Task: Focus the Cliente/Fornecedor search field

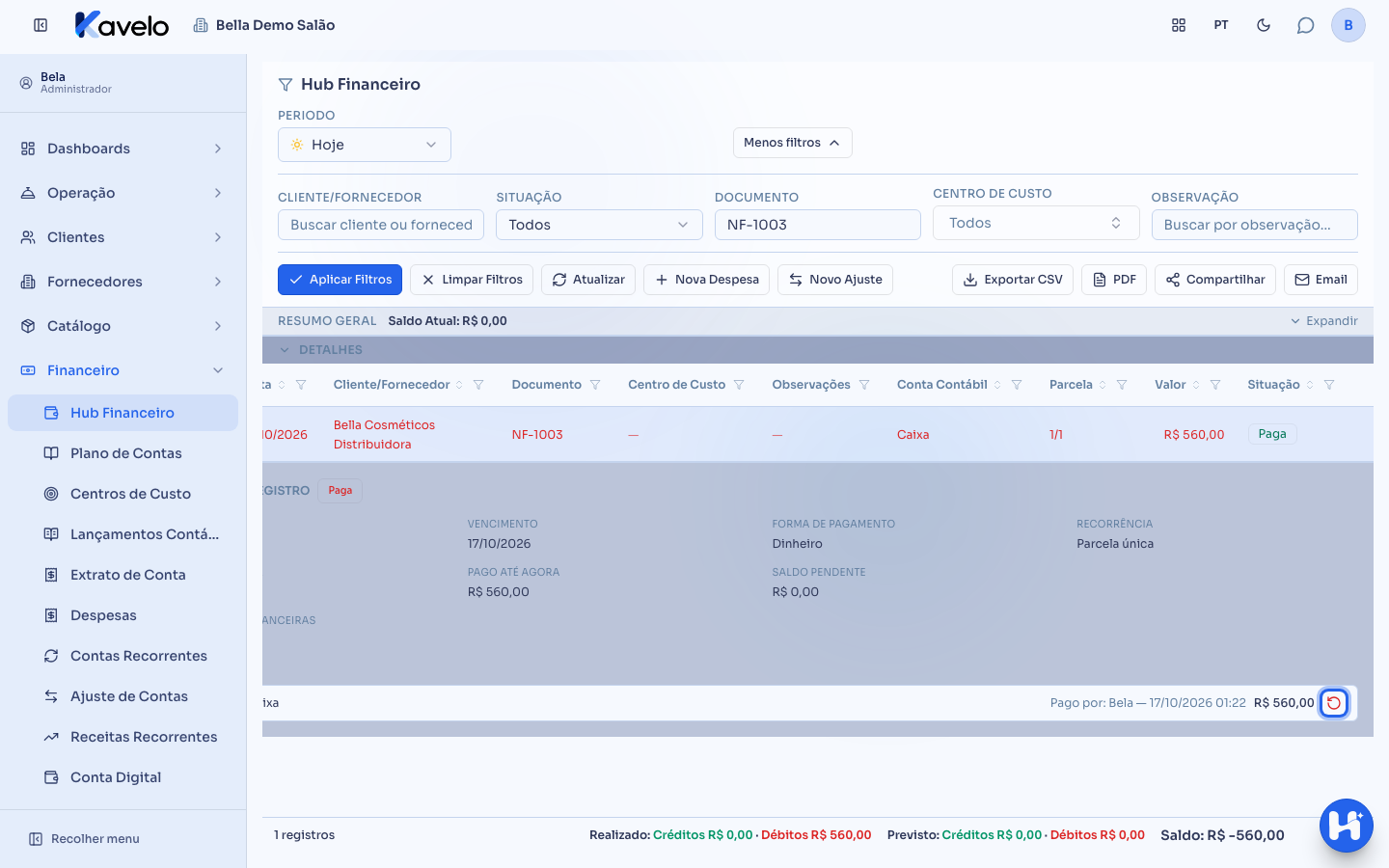Action: [x=381, y=225]
